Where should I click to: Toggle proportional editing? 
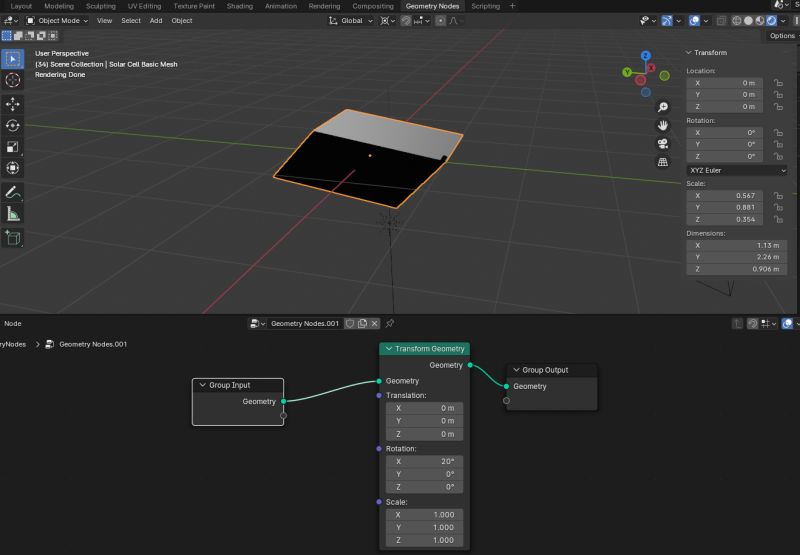coord(441,20)
